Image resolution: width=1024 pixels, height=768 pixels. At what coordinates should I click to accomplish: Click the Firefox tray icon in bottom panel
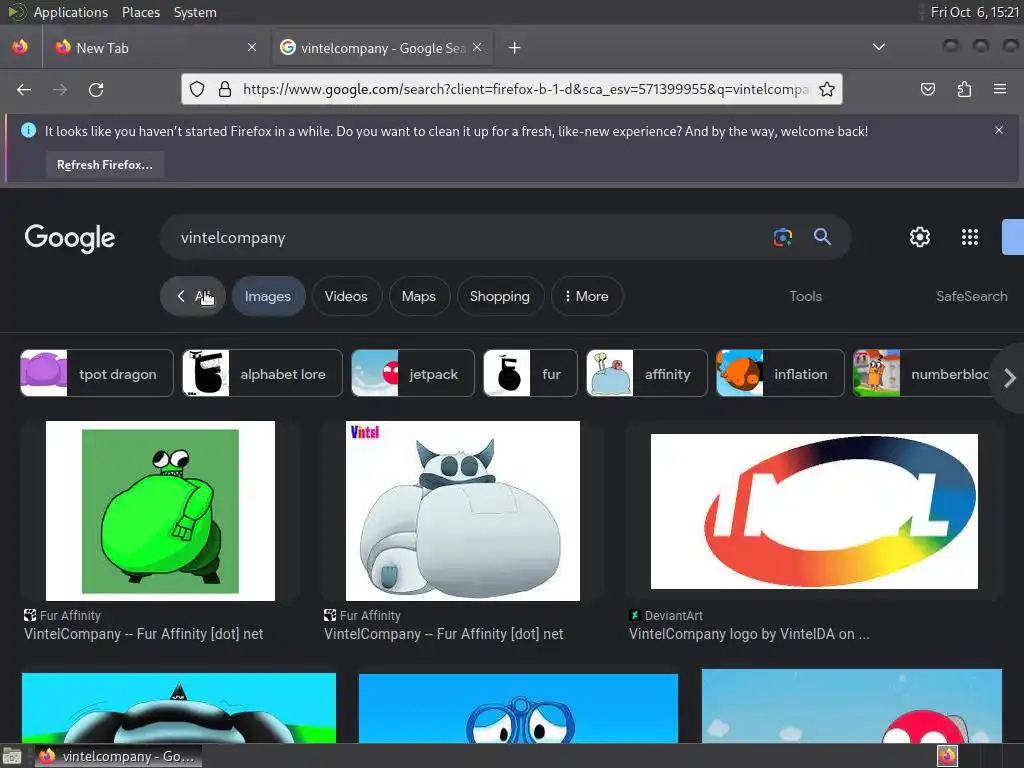(x=947, y=756)
